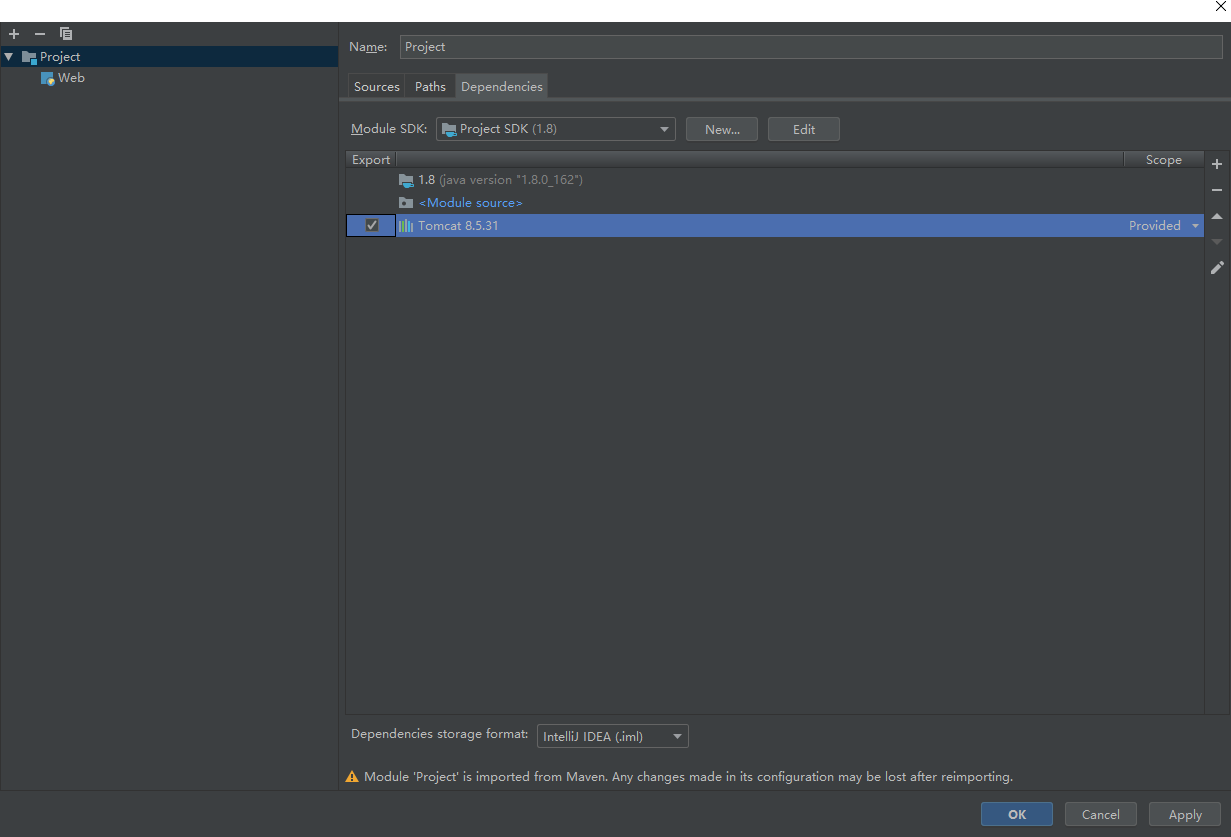This screenshot has width=1231, height=837.
Task: Click the Web facet icon
Action: (x=47, y=78)
